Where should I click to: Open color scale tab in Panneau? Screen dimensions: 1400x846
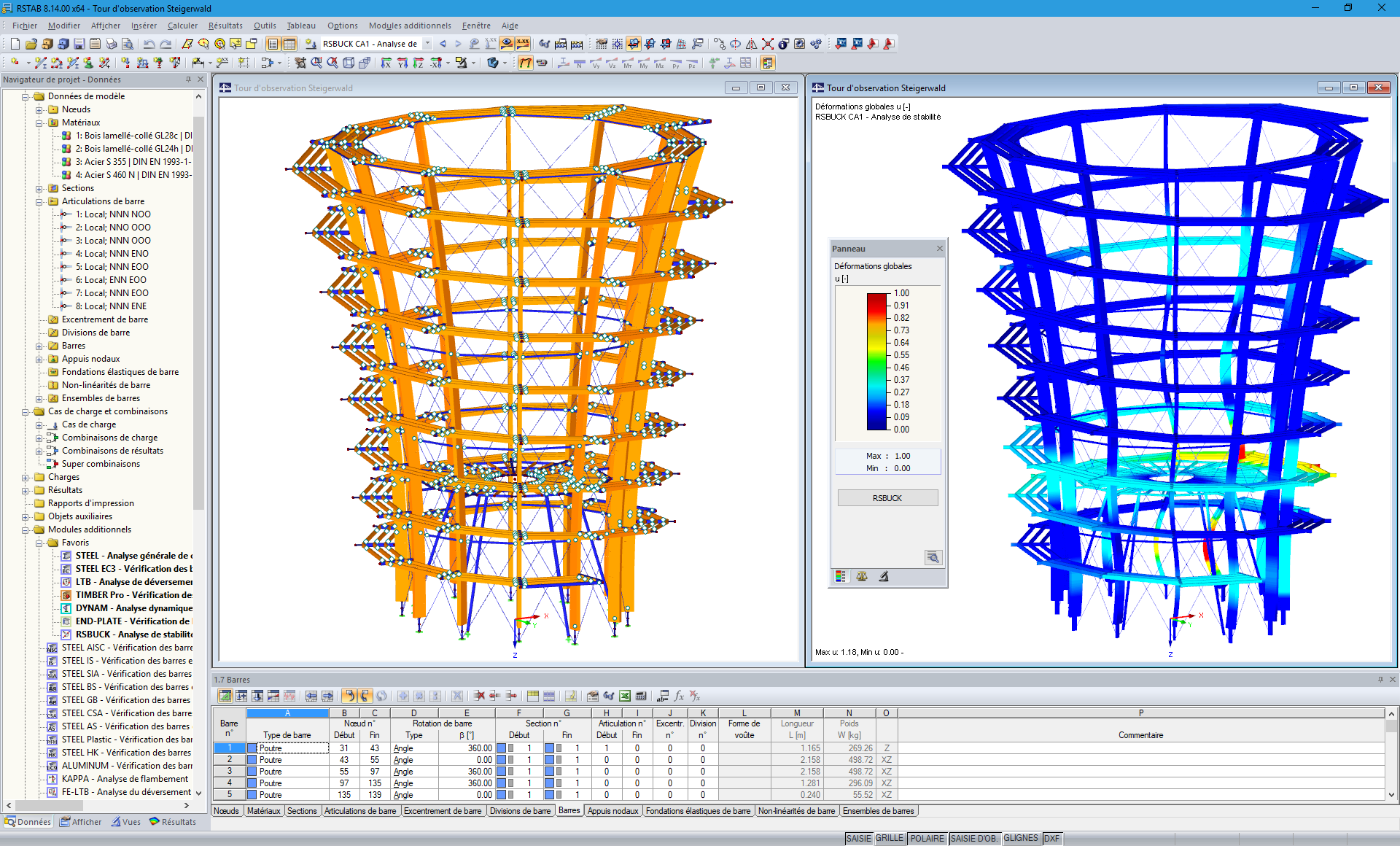[841, 576]
